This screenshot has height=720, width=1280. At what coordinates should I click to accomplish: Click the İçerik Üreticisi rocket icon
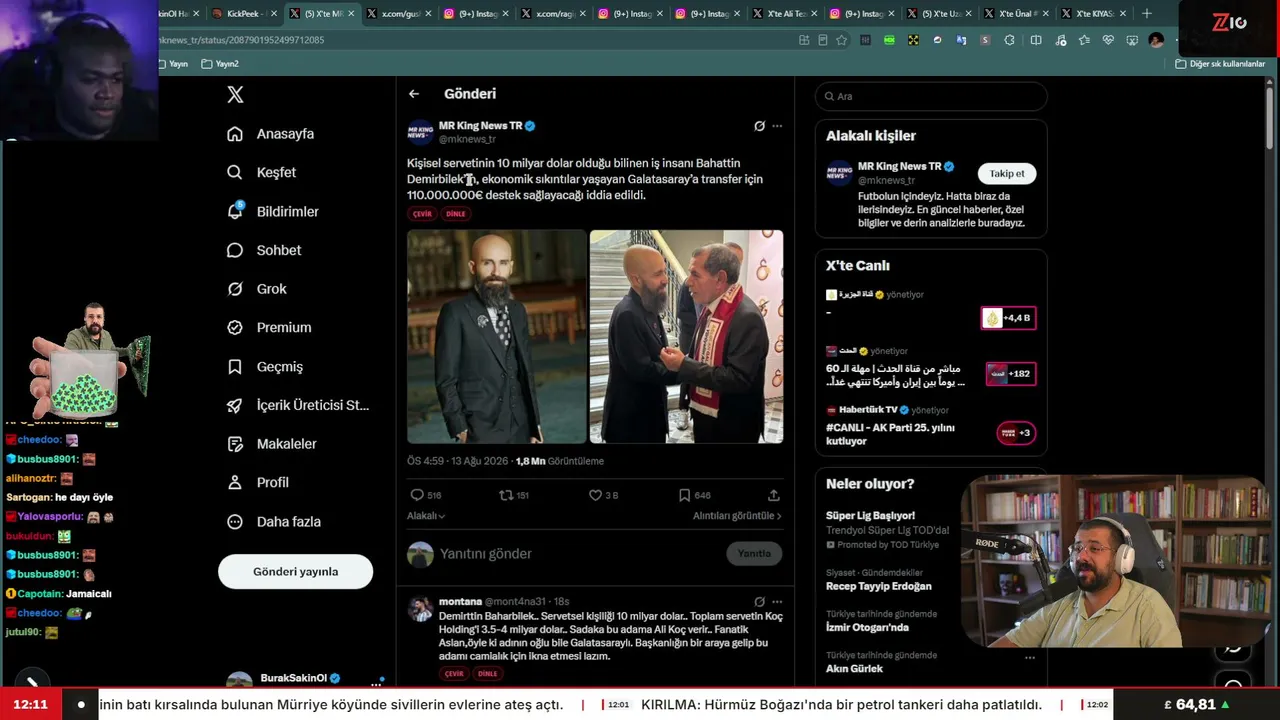point(235,405)
